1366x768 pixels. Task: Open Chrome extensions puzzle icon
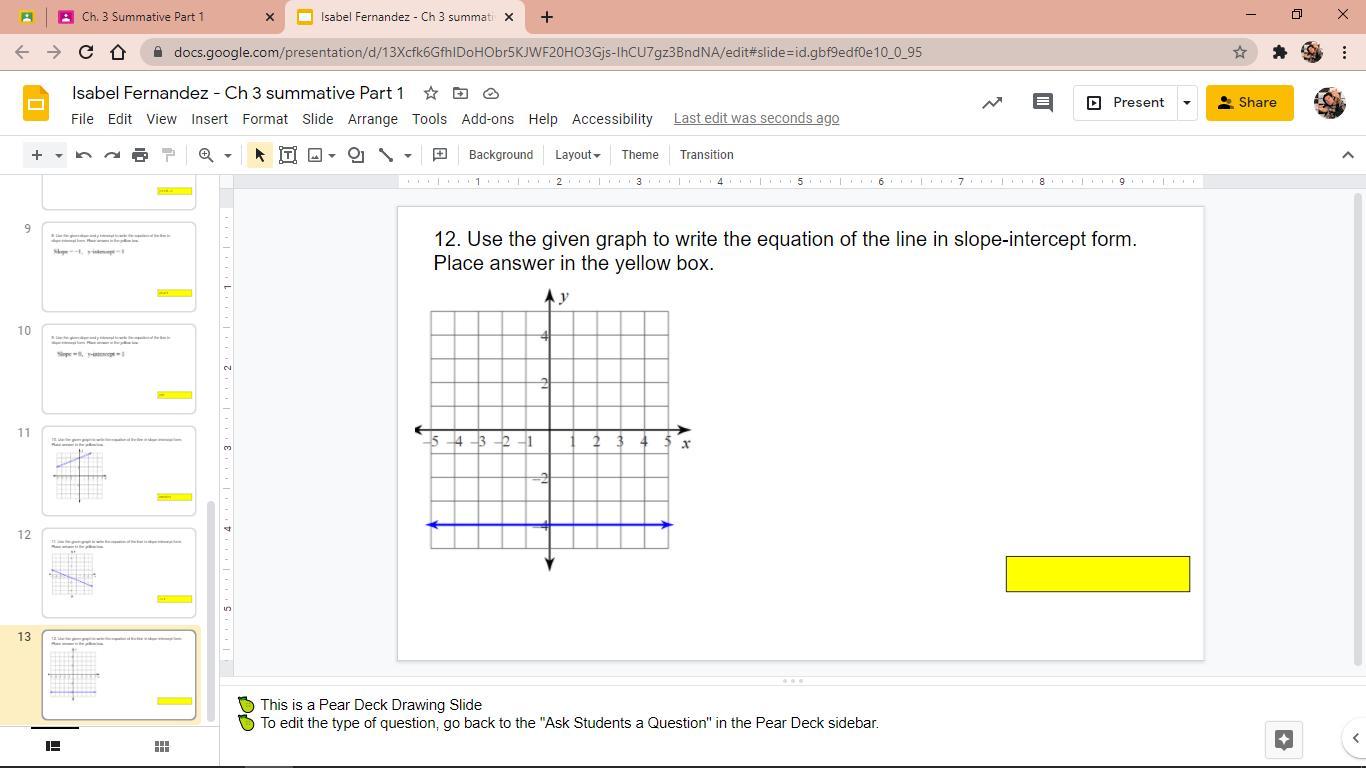(x=1279, y=52)
